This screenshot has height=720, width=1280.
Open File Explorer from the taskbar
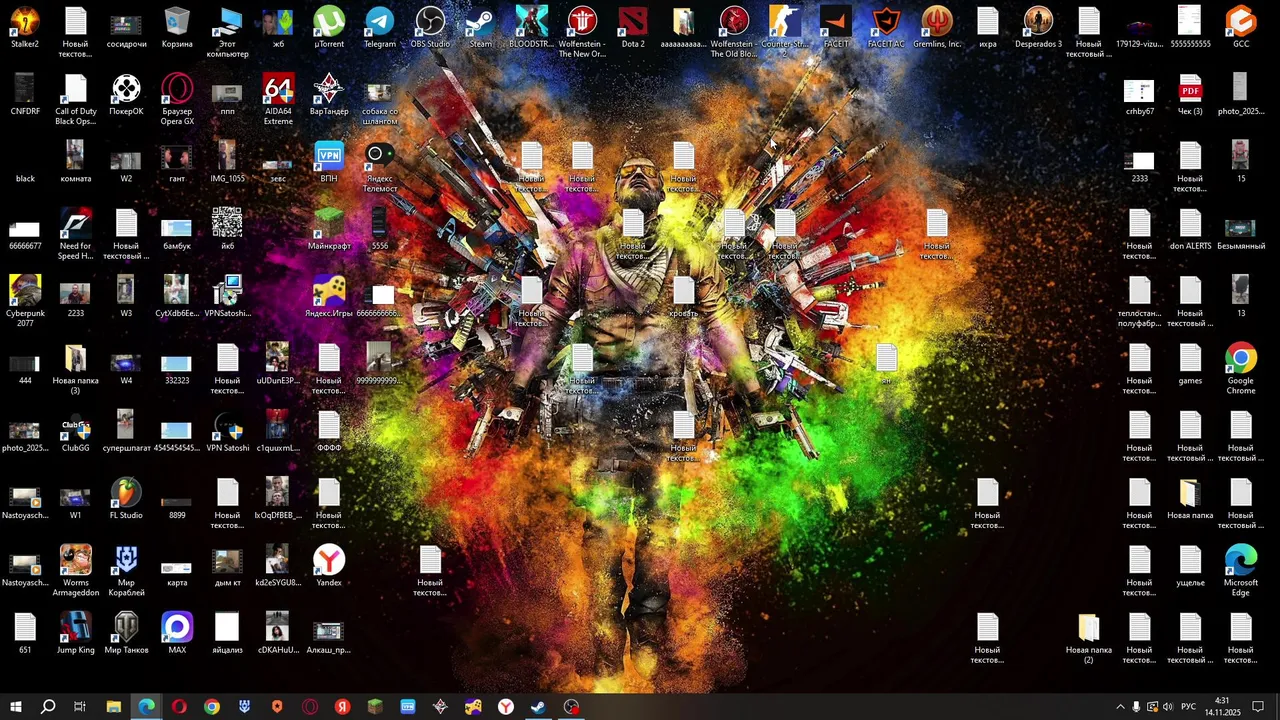click(x=113, y=707)
